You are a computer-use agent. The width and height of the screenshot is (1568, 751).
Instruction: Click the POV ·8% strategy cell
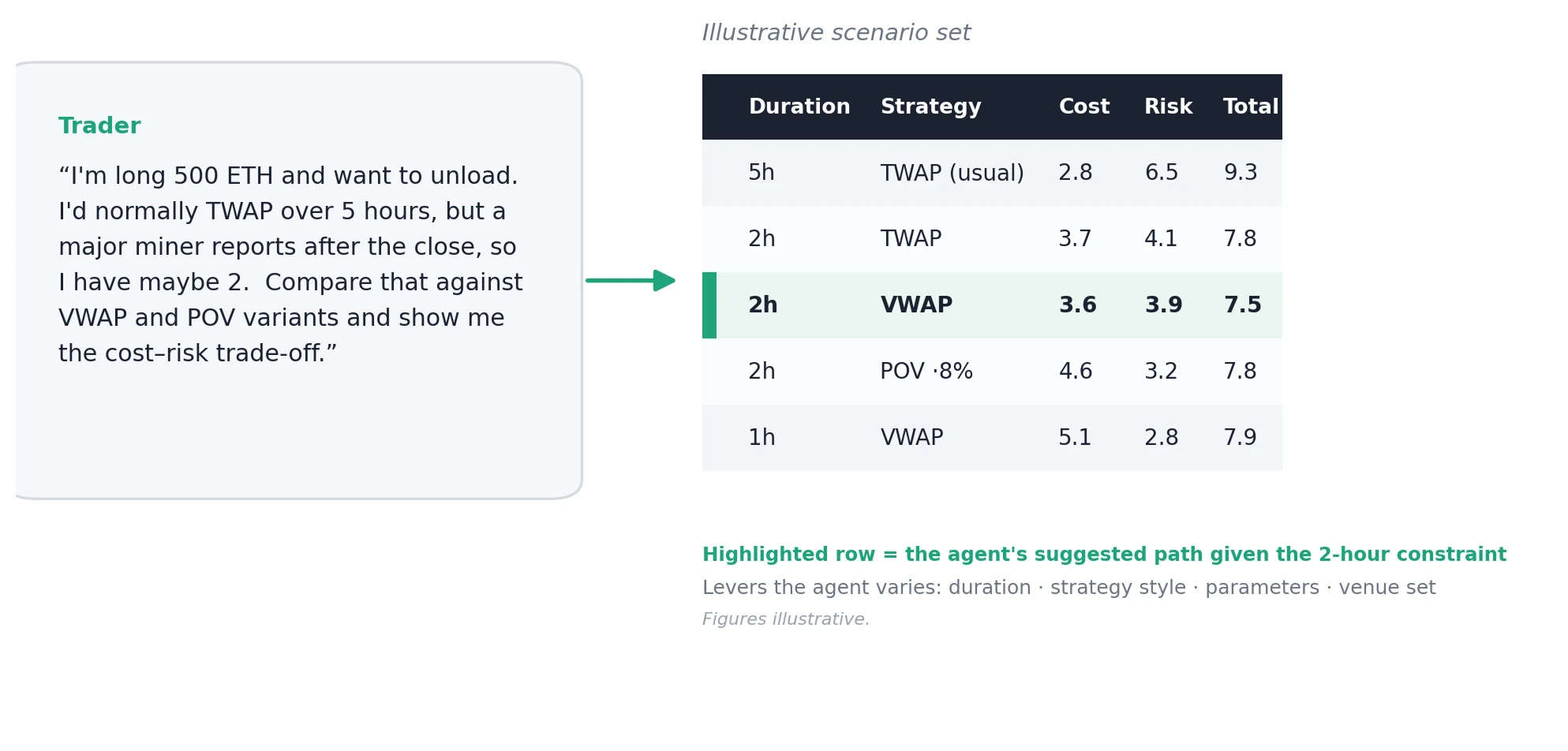[926, 372]
